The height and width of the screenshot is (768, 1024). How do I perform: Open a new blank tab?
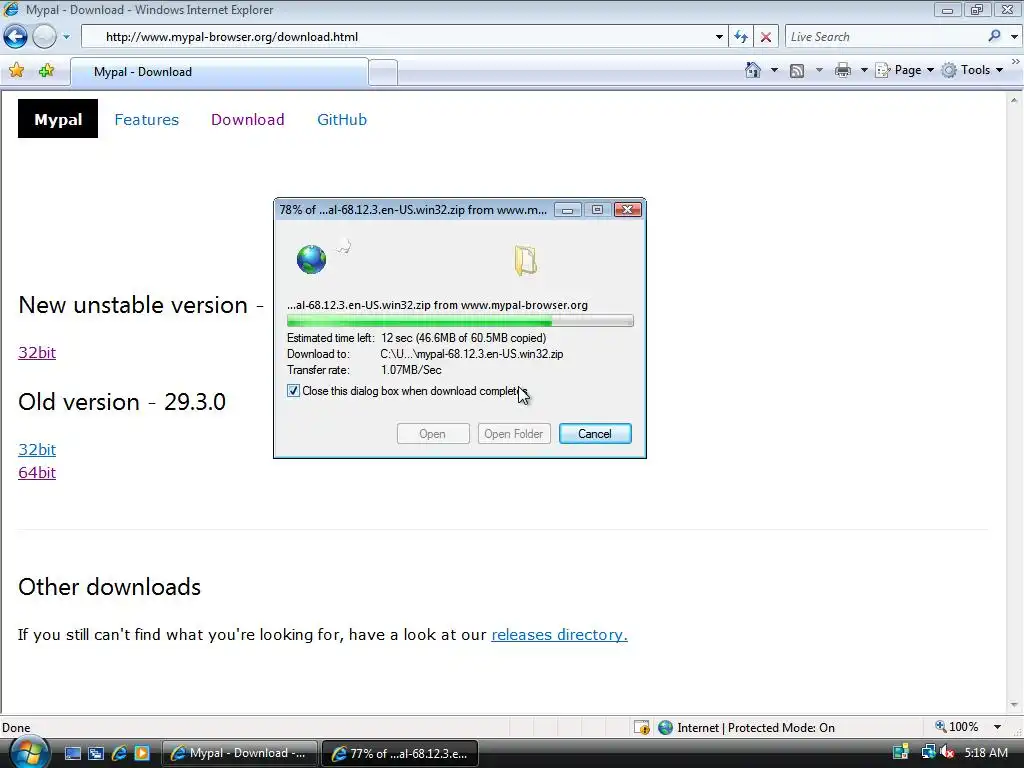(383, 72)
